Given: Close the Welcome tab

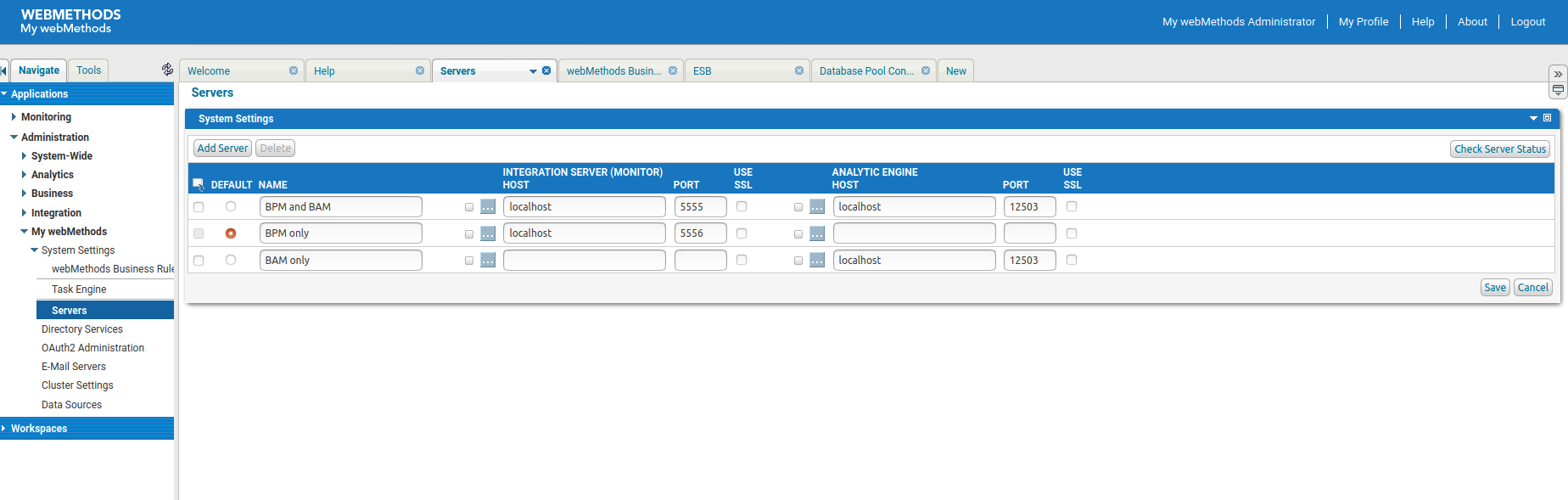Looking at the screenshot, I should (294, 70).
